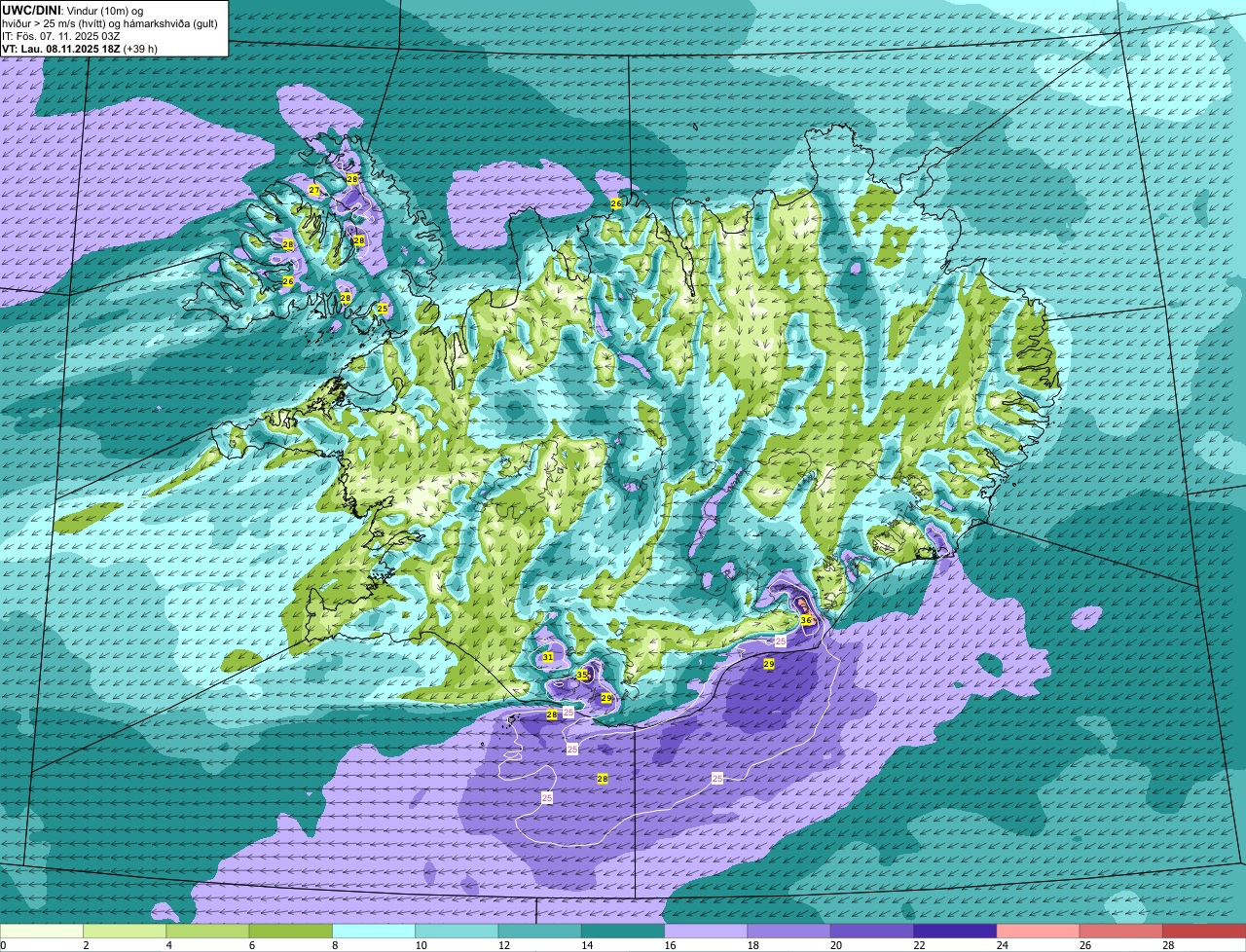Screen dimensions: 1246x952
Task: Click the legend scale number 18
Action: click(751, 945)
